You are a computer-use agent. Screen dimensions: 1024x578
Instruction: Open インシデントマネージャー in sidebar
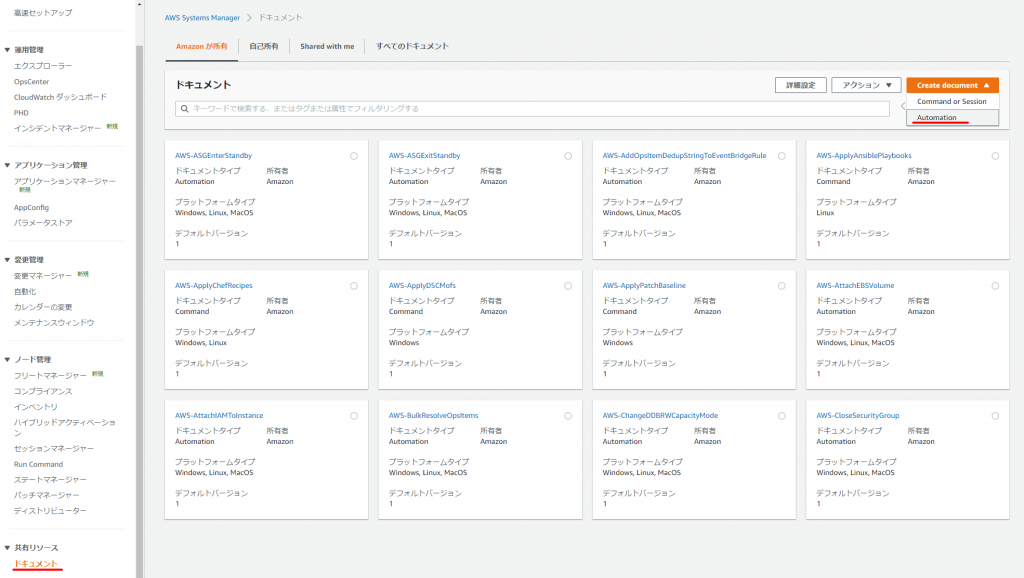coord(57,129)
